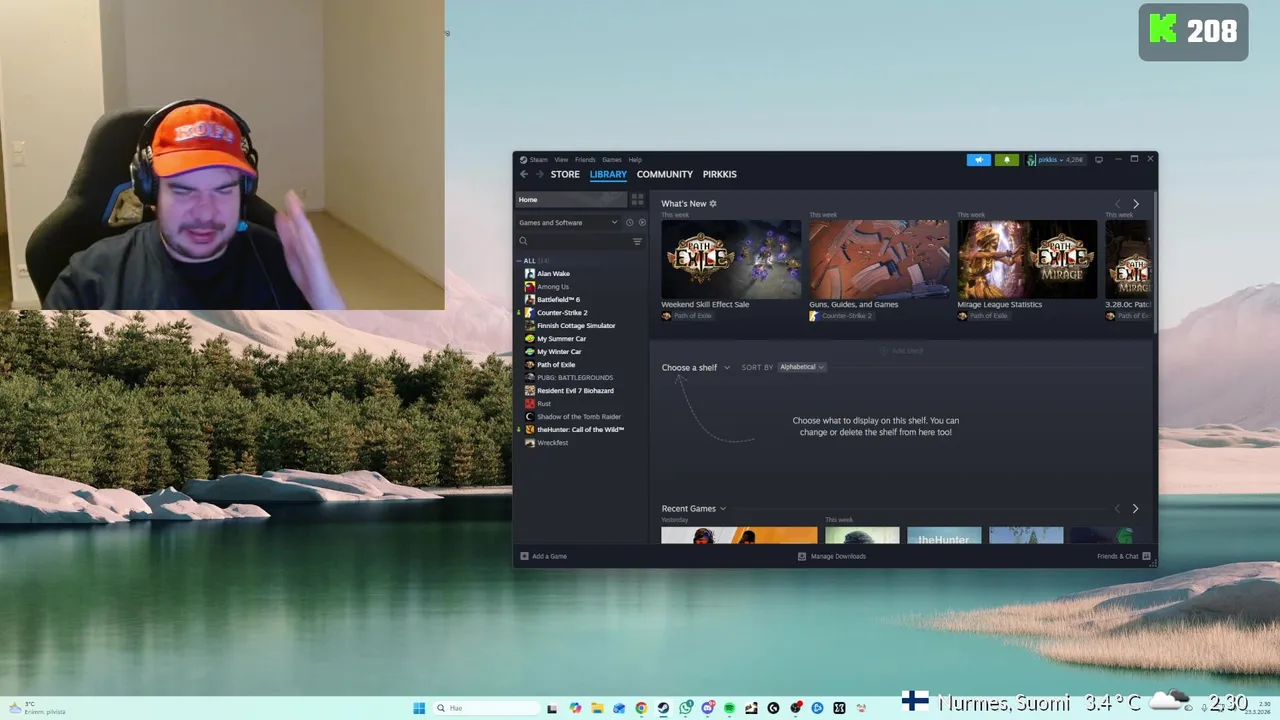Screen dimensions: 1280x720
Task: Open the PIRKKIS profile tab
Action: pos(720,174)
